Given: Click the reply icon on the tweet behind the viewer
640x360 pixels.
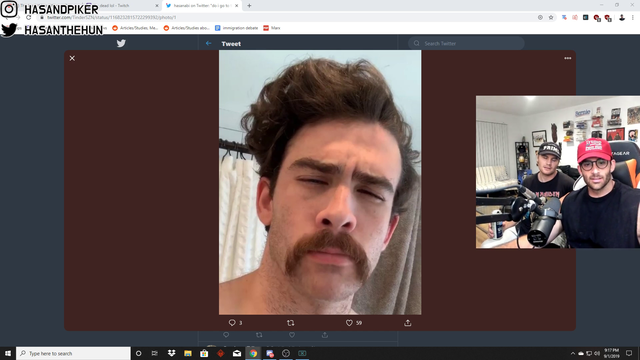Looking at the screenshot, I should click(226, 335).
